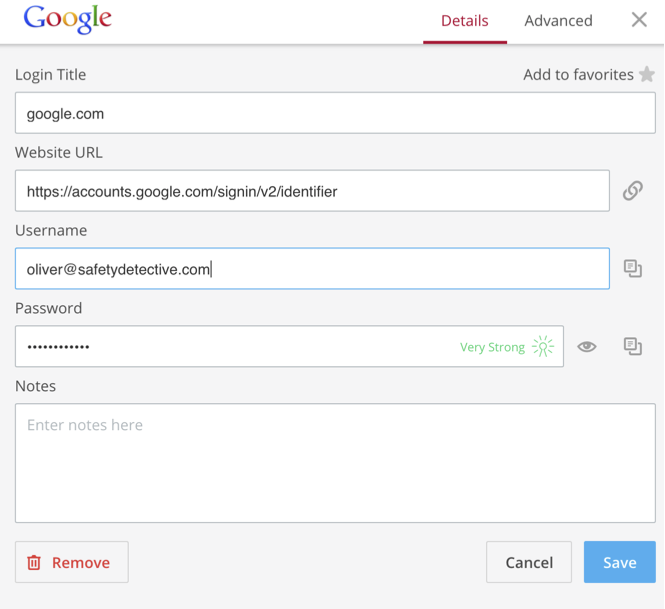This screenshot has height=609, width=665.
Task: Cancel editing the login
Action: [529, 562]
